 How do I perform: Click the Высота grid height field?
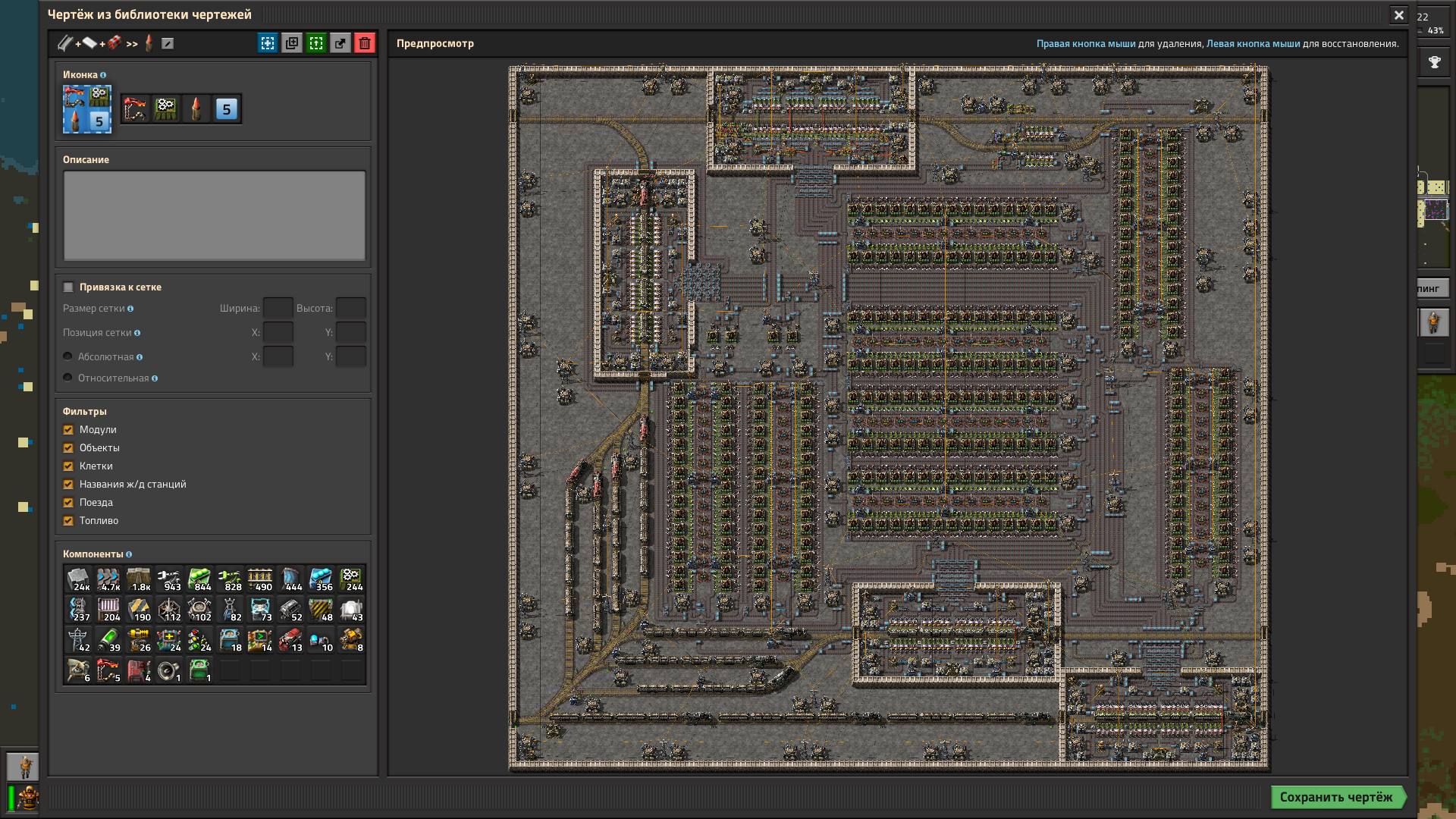tap(351, 309)
